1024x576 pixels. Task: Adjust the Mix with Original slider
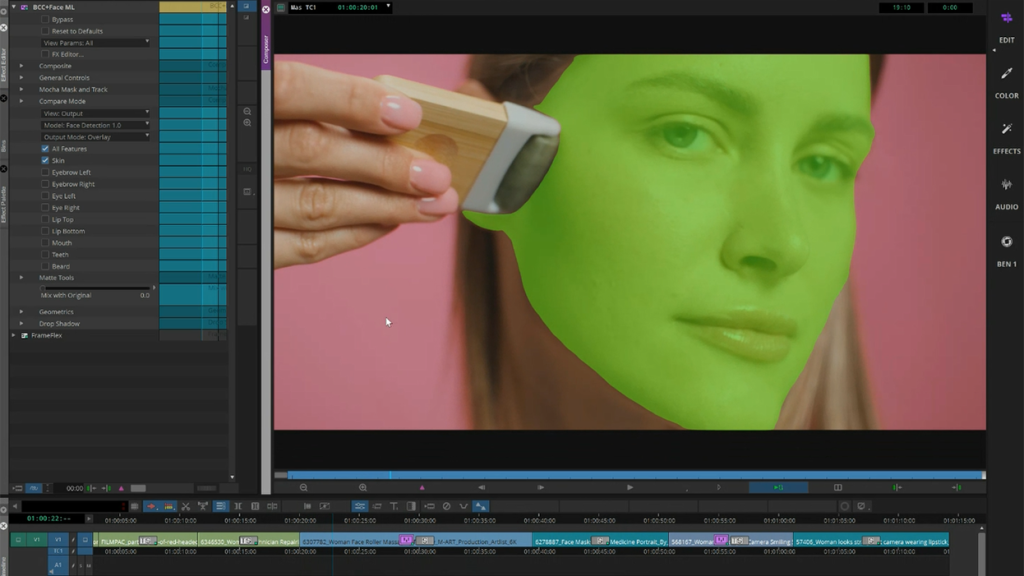click(x=95, y=289)
